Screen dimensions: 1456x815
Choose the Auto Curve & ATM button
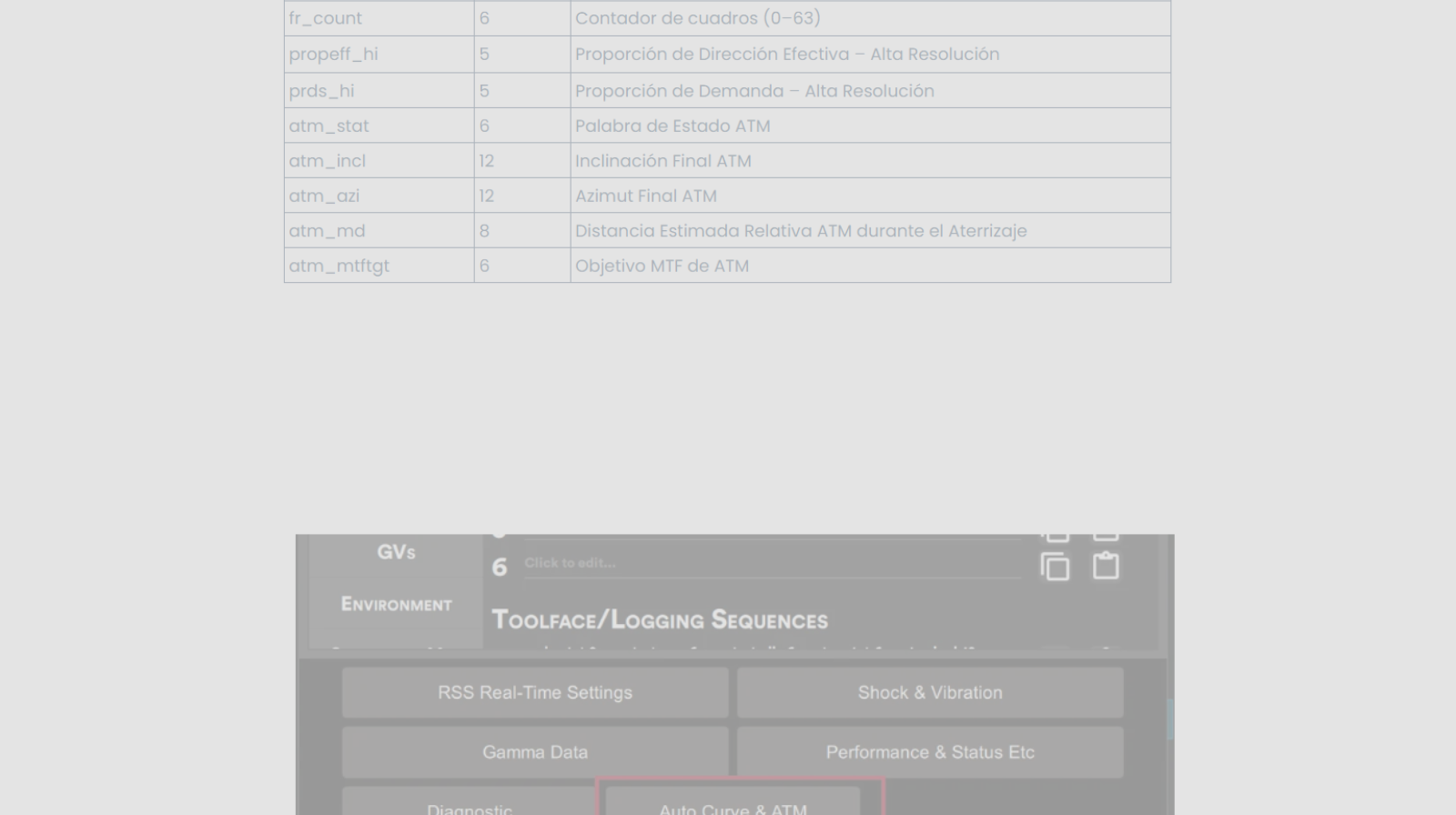coord(733,806)
